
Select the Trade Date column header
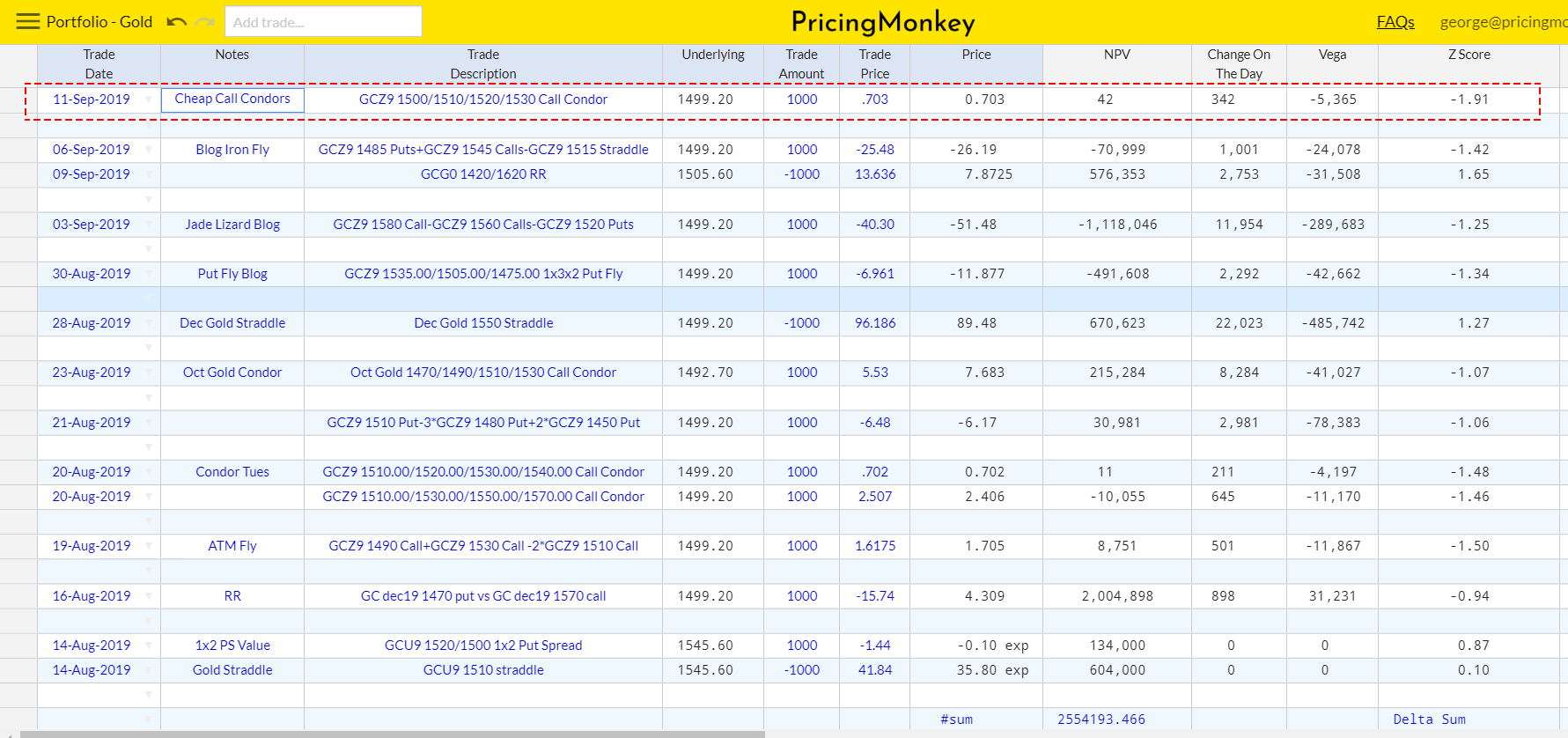click(x=99, y=64)
